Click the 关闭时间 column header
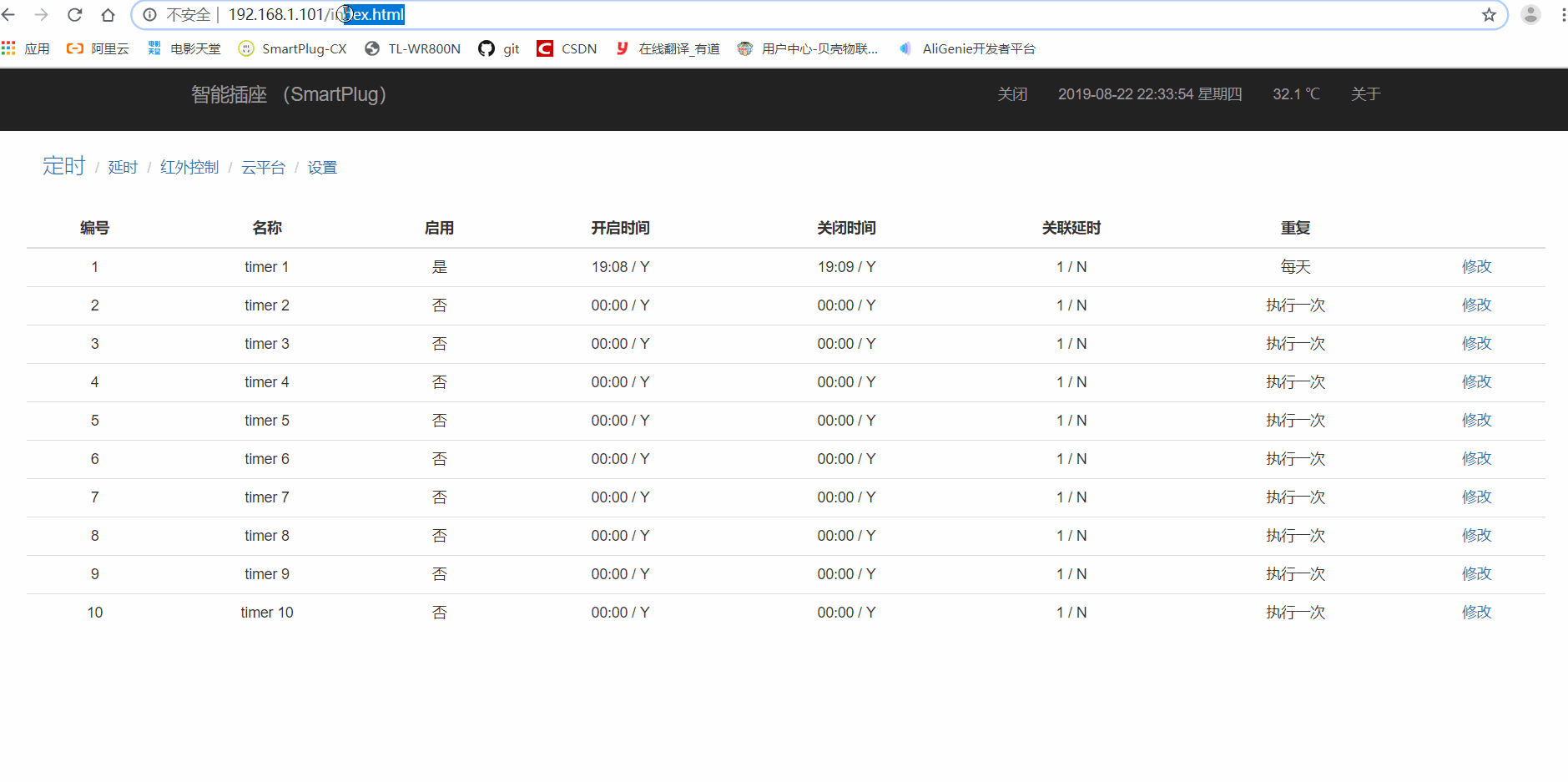 (846, 228)
